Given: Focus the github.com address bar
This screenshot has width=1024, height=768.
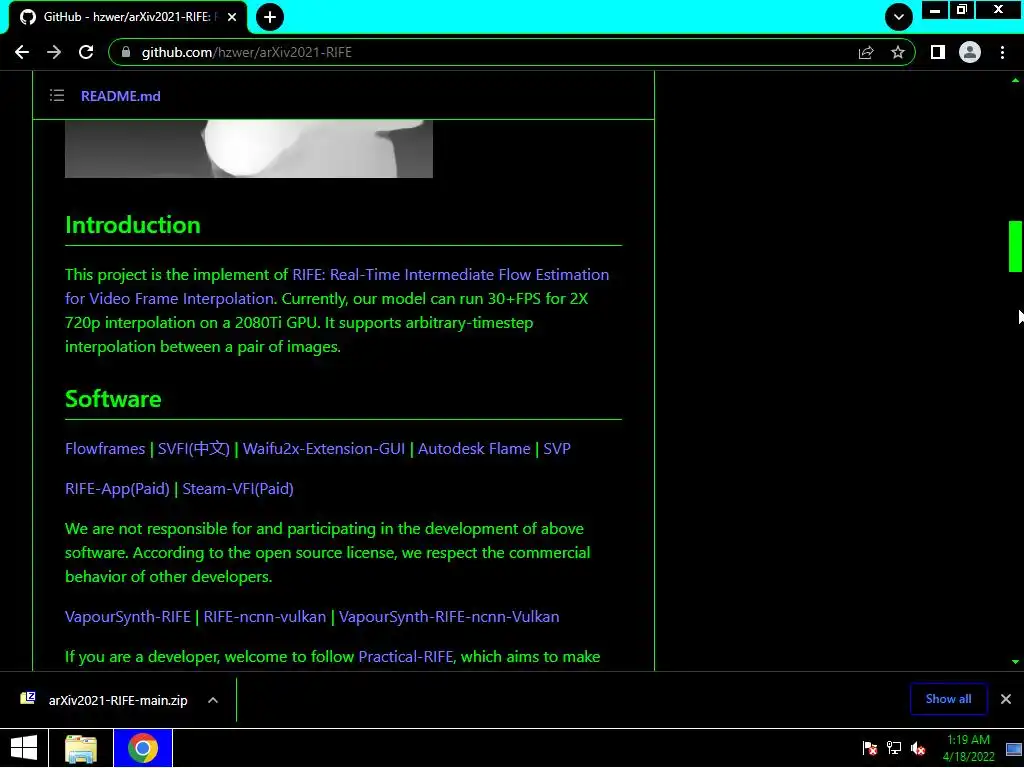Looking at the screenshot, I should pos(496,52).
